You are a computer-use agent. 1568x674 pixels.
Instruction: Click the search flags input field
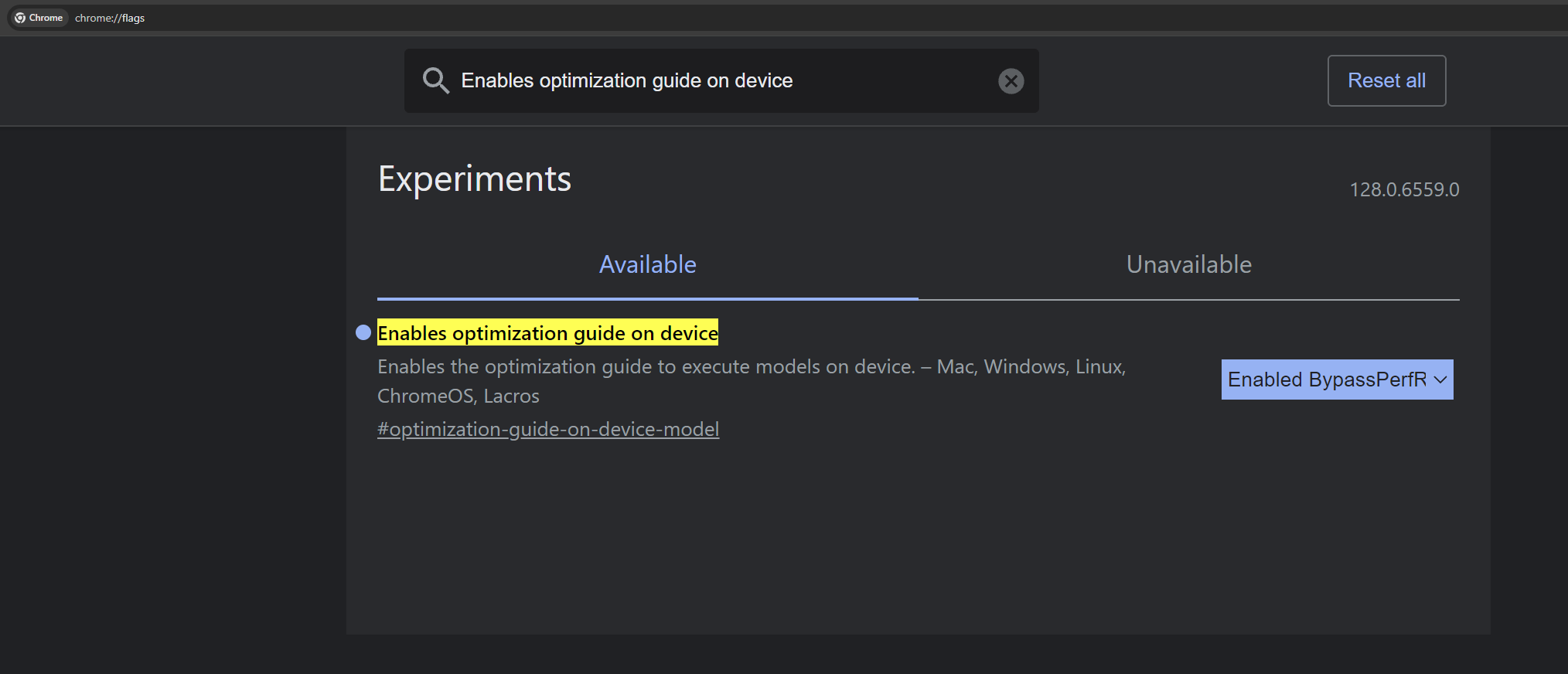coord(723,80)
